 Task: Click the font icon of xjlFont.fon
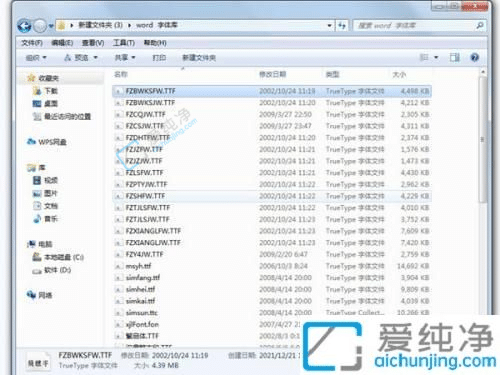118,324
